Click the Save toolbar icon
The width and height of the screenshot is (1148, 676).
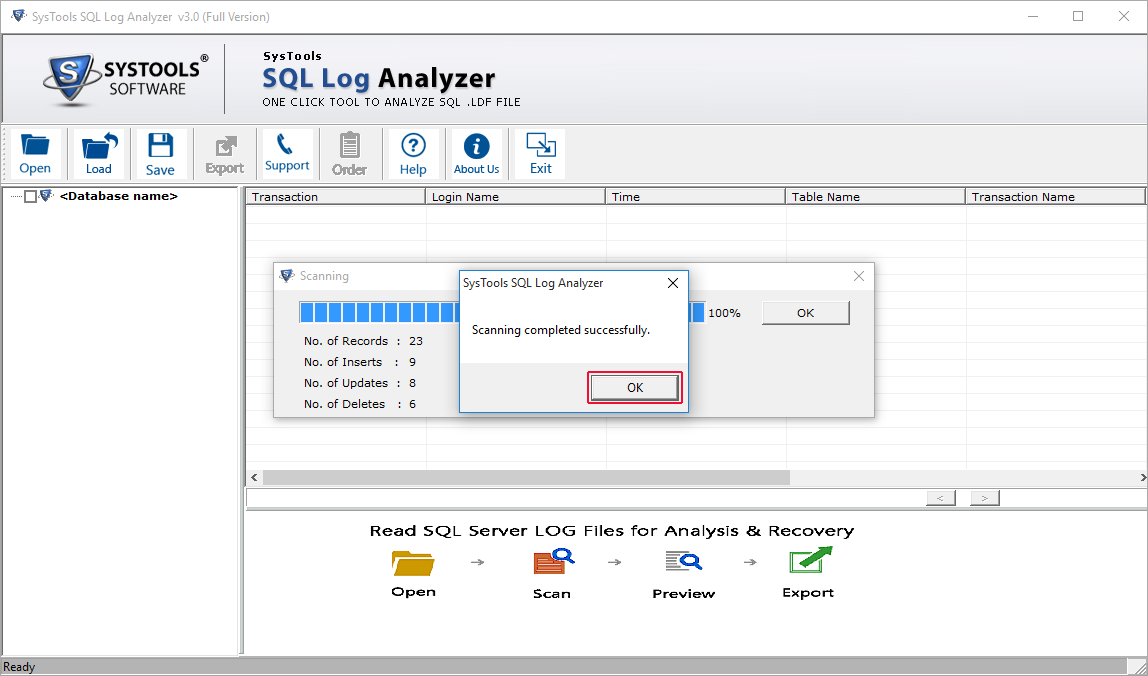[160, 154]
